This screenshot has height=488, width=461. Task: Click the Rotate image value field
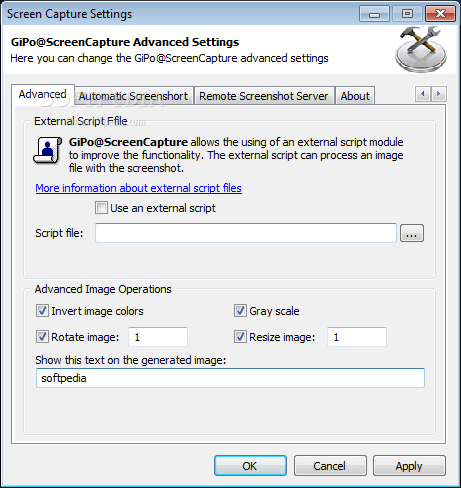[158, 337]
